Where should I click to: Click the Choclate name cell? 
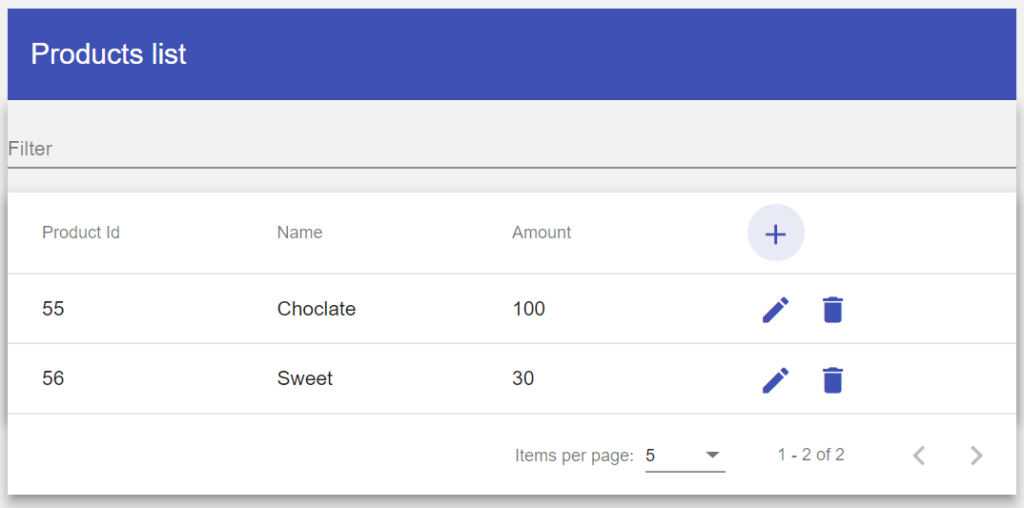(316, 308)
